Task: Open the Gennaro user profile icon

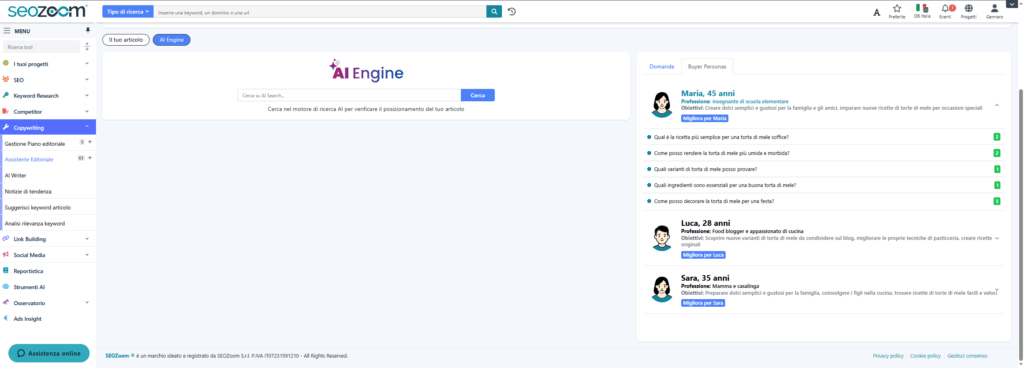Action: [994, 8]
